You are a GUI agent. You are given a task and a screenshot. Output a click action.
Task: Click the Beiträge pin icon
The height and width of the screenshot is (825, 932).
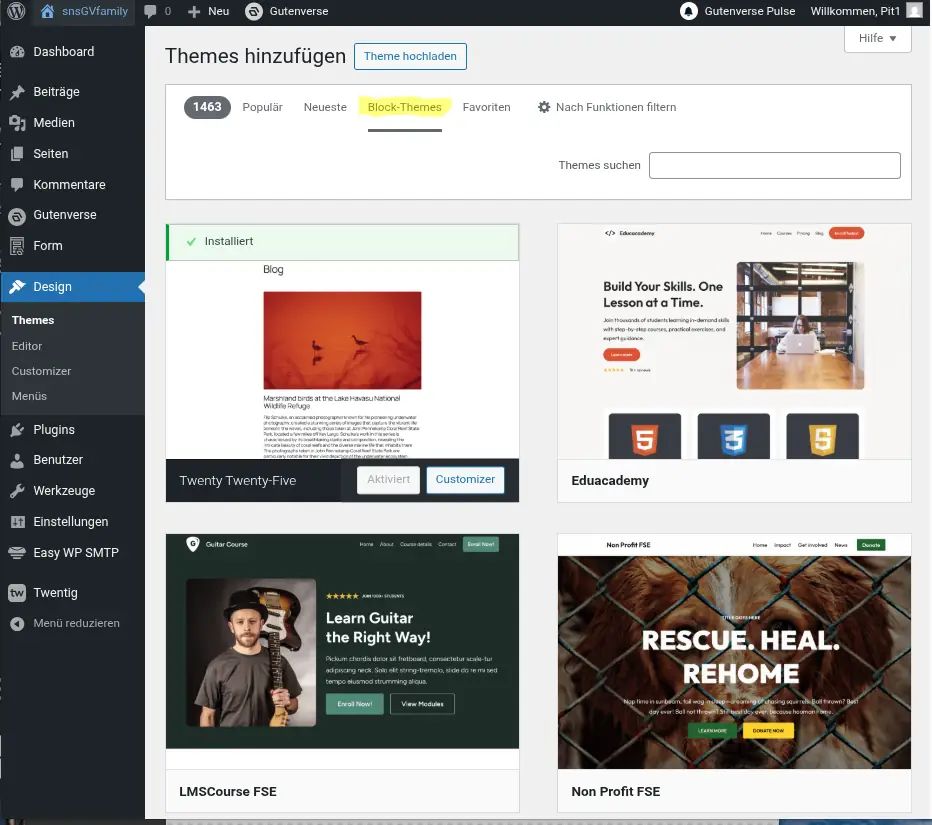(17, 92)
